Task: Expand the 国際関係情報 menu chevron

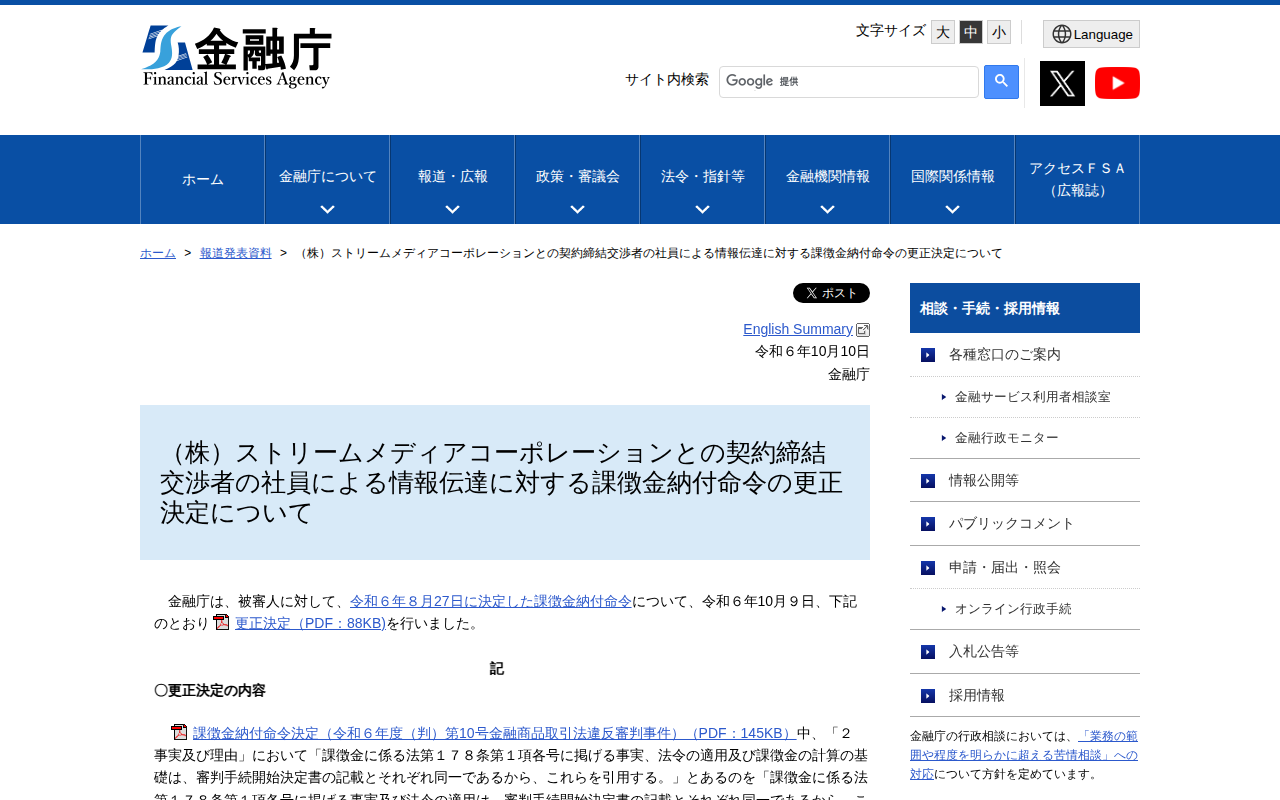Action: [952, 209]
